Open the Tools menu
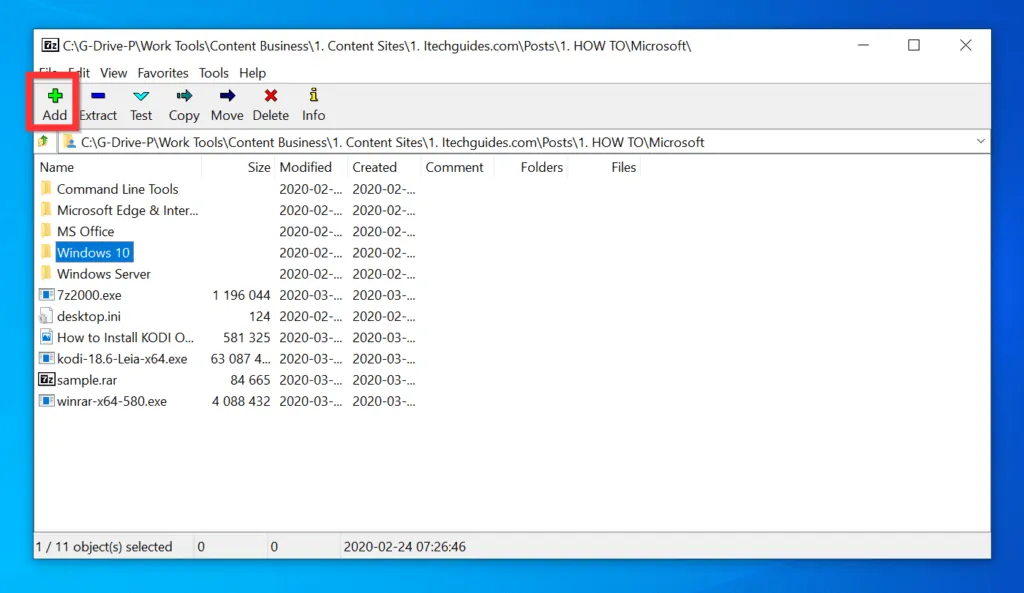Screen dimensions: 1024x593 [x=213, y=72]
